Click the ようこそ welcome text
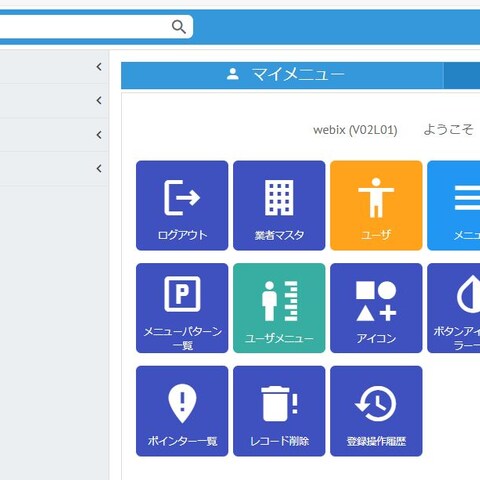Image resolution: width=480 pixels, height=480 pixels. [x=448, y=129]
